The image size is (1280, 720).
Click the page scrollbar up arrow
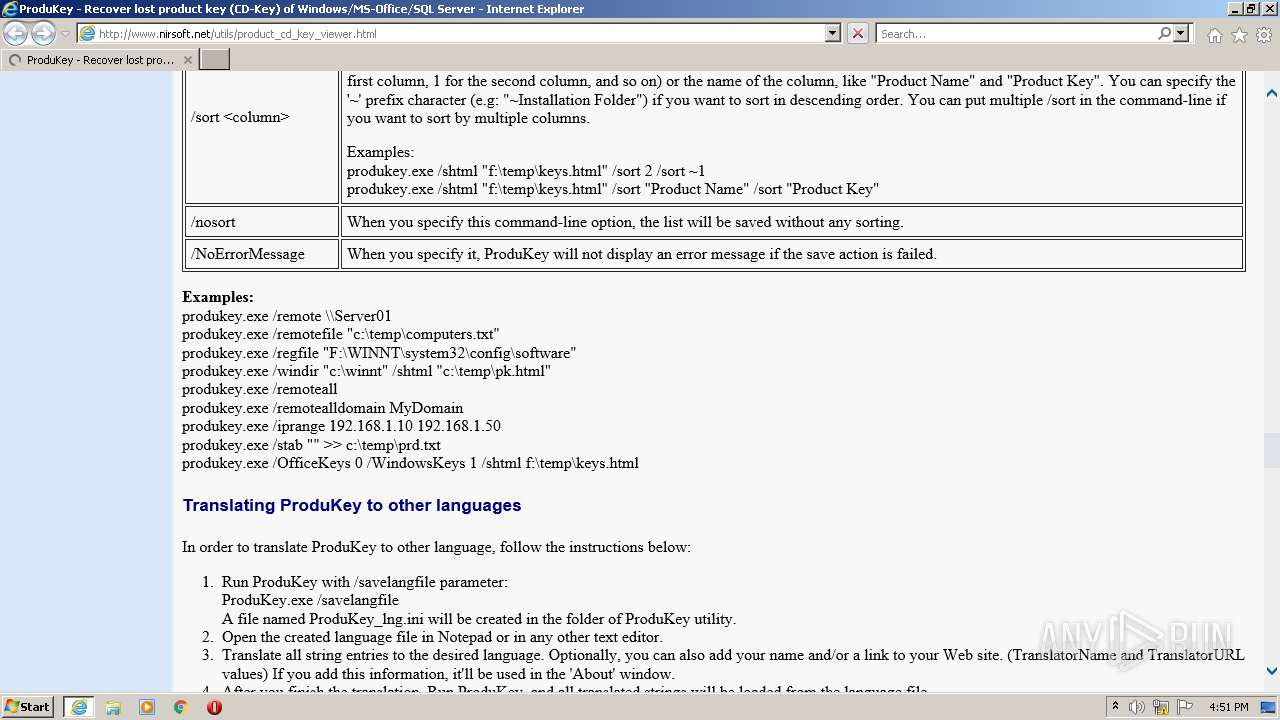pos(1271,93)
